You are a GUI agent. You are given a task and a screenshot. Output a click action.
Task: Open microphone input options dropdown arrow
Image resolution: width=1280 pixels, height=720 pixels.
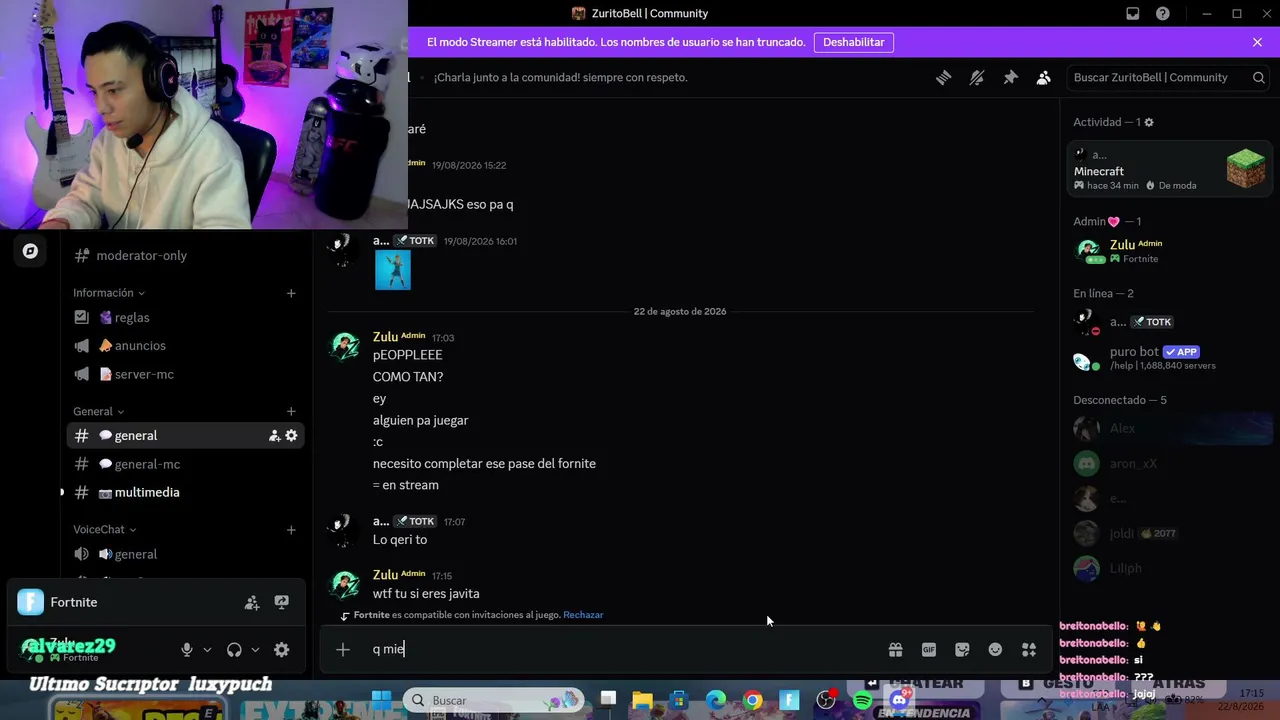click(207, 650)
